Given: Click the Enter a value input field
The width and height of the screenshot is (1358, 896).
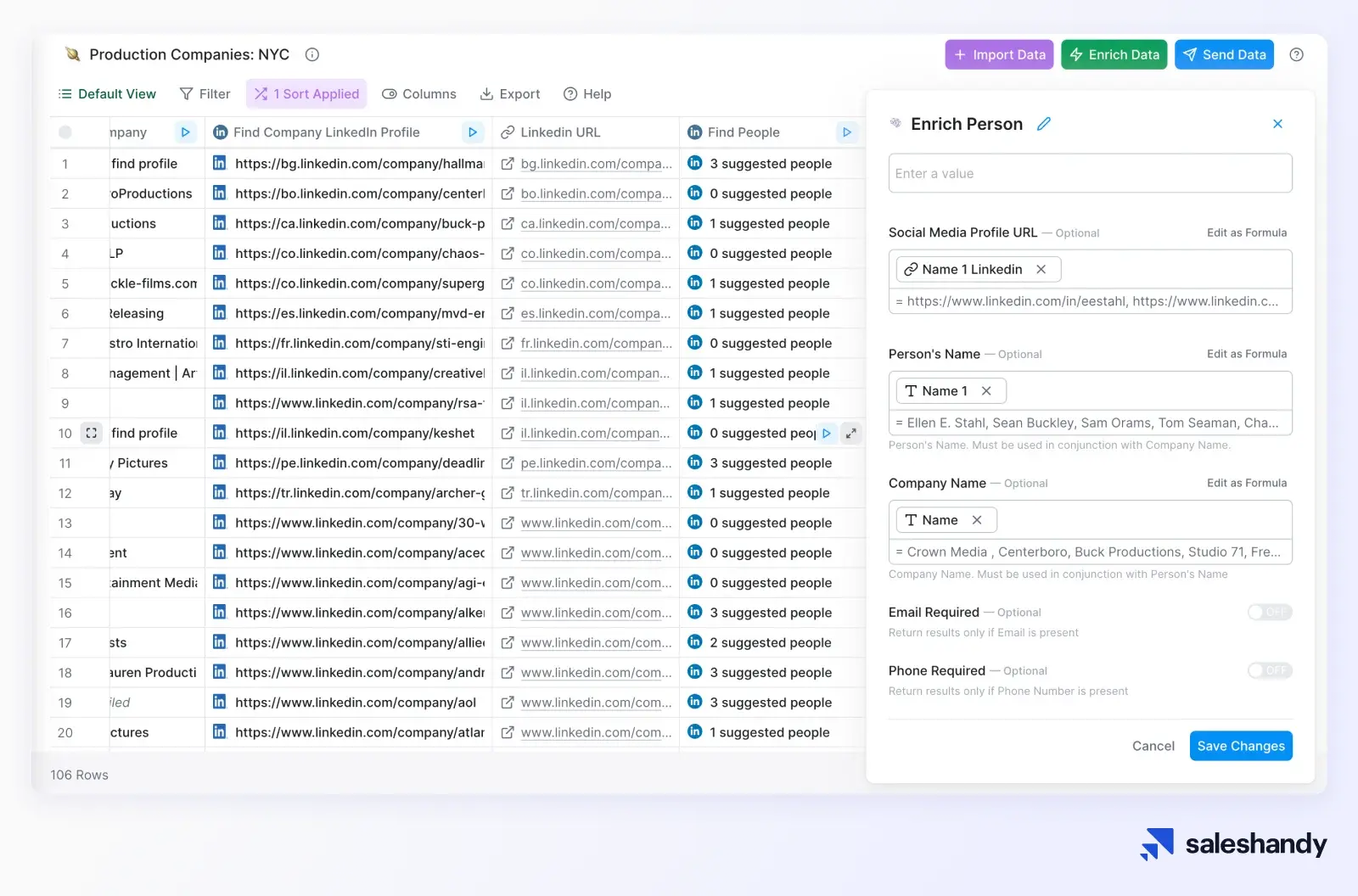Looking at the screenshot, I should (1090, 173).
